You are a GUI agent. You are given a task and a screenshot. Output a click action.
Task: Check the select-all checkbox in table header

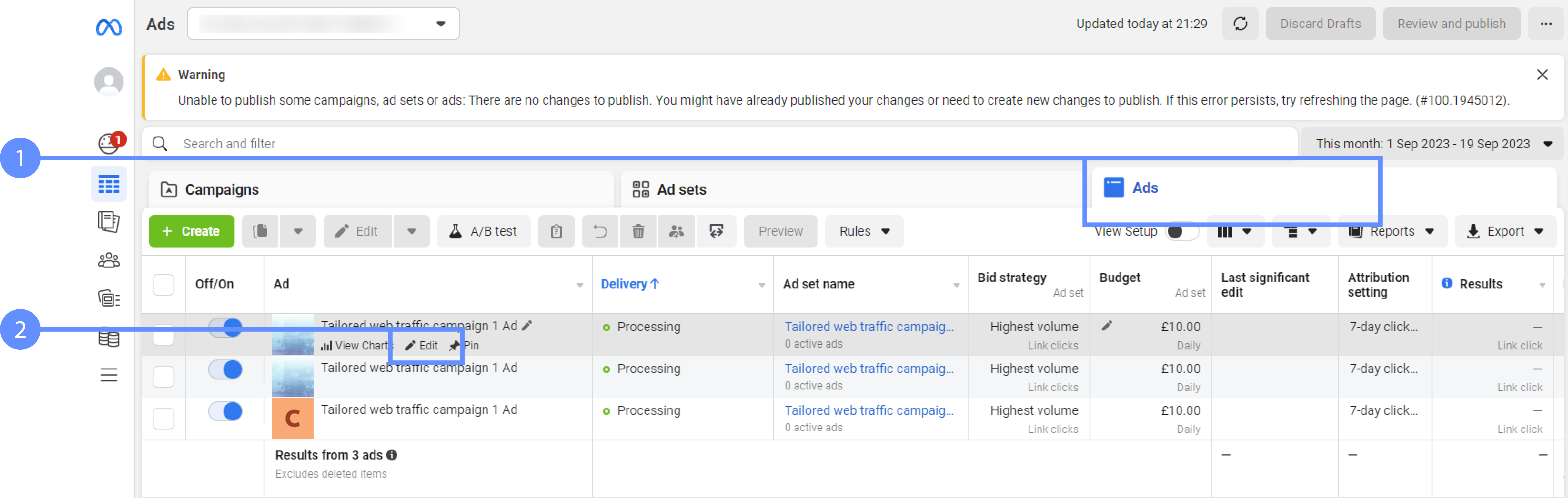163,284
